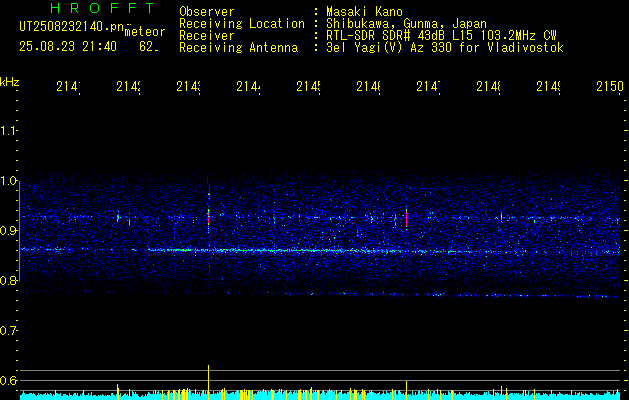Image resolution: width=629 pixels, height=400 pixels.
Task: Select the 3el Yagi(V) Az 330 for Vladivostok text
Action: point(445,48)
